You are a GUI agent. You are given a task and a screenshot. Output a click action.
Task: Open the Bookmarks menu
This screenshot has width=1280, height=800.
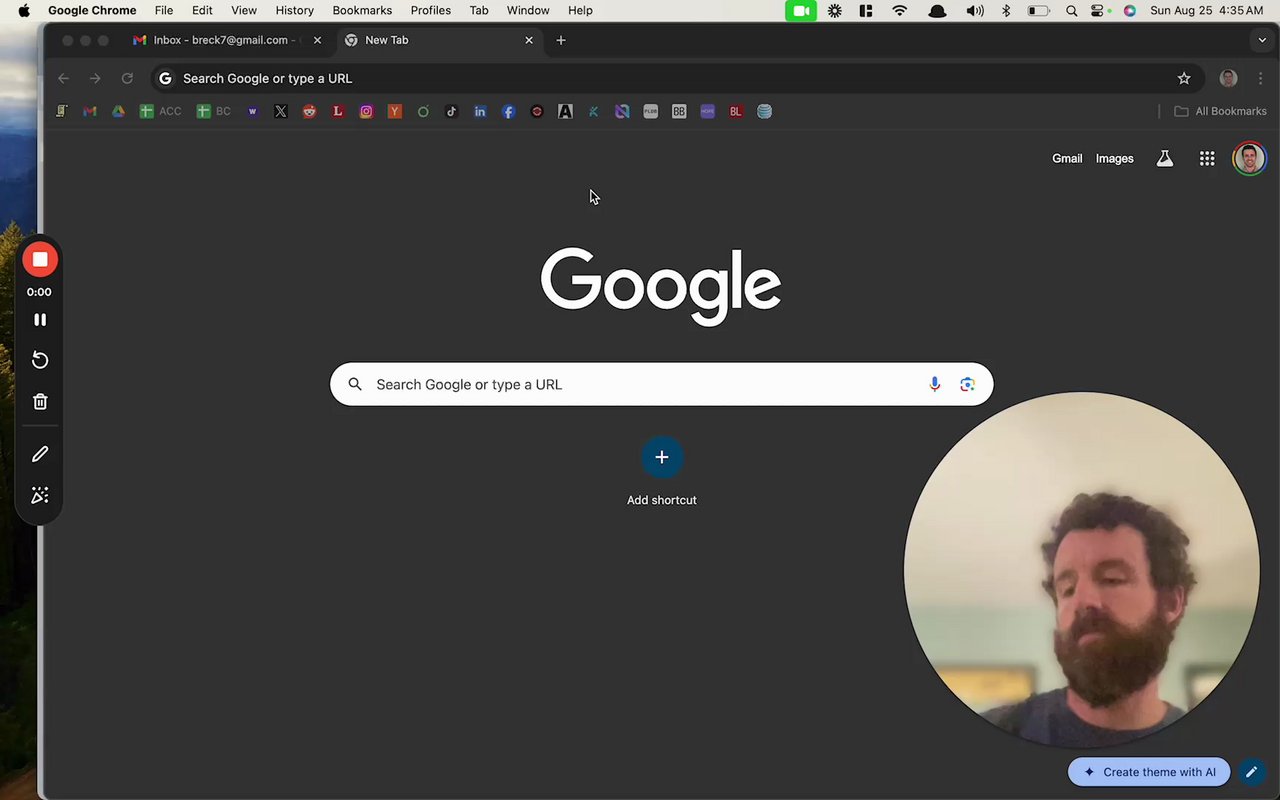click(362, 10)
